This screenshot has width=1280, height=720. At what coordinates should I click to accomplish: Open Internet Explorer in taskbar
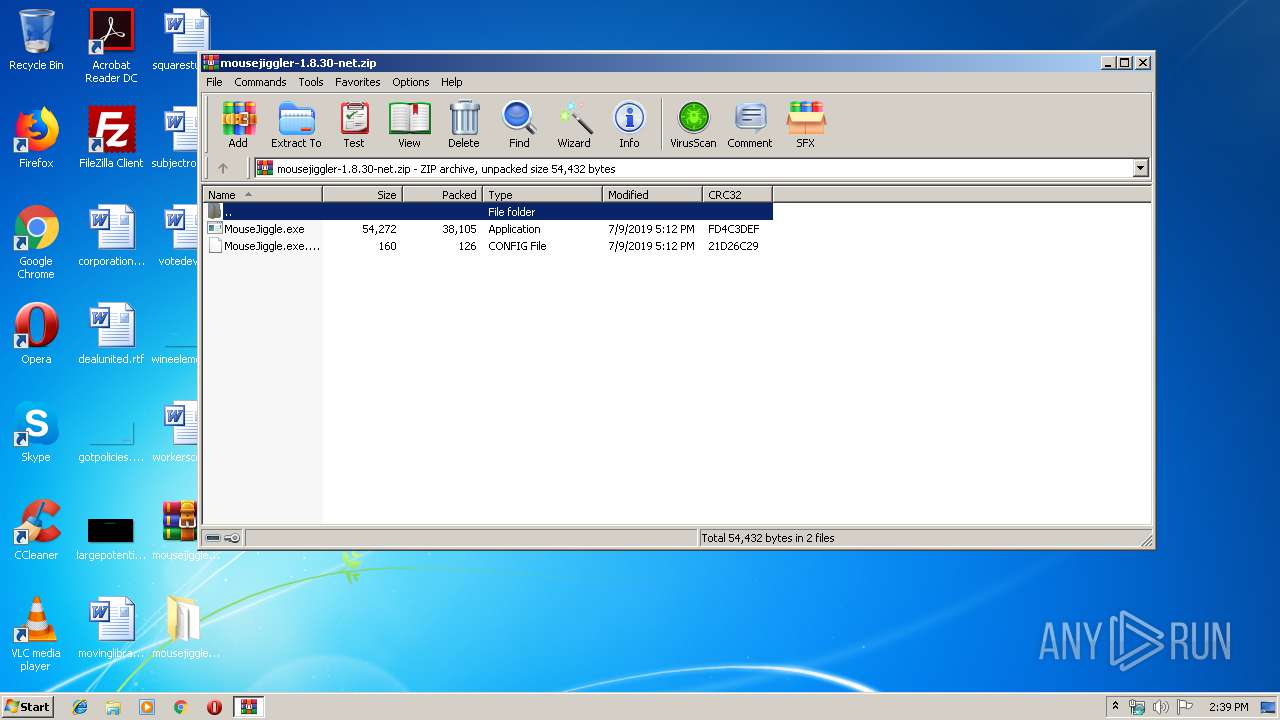tap(80, 707)
